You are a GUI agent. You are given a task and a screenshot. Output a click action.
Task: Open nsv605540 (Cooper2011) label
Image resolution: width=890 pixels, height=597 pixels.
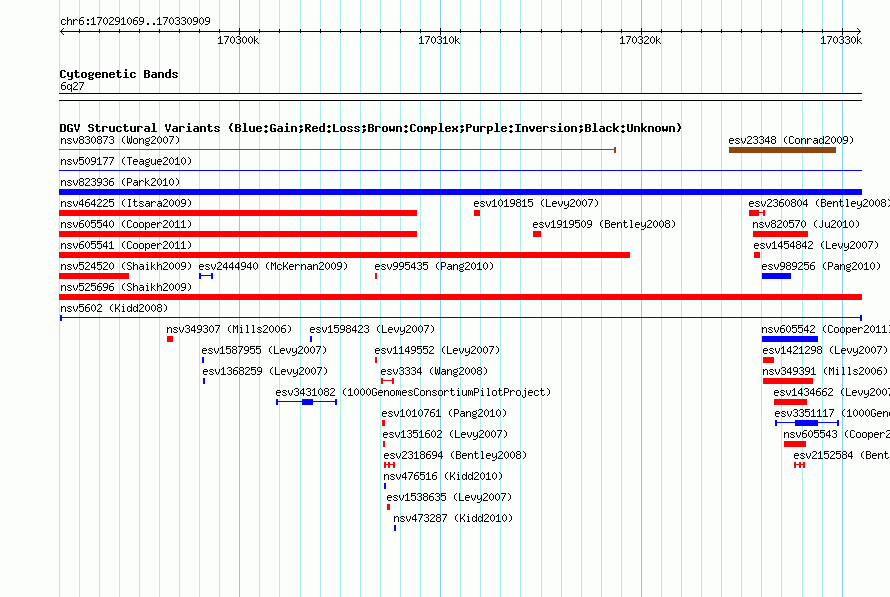[x=126, y=224]
